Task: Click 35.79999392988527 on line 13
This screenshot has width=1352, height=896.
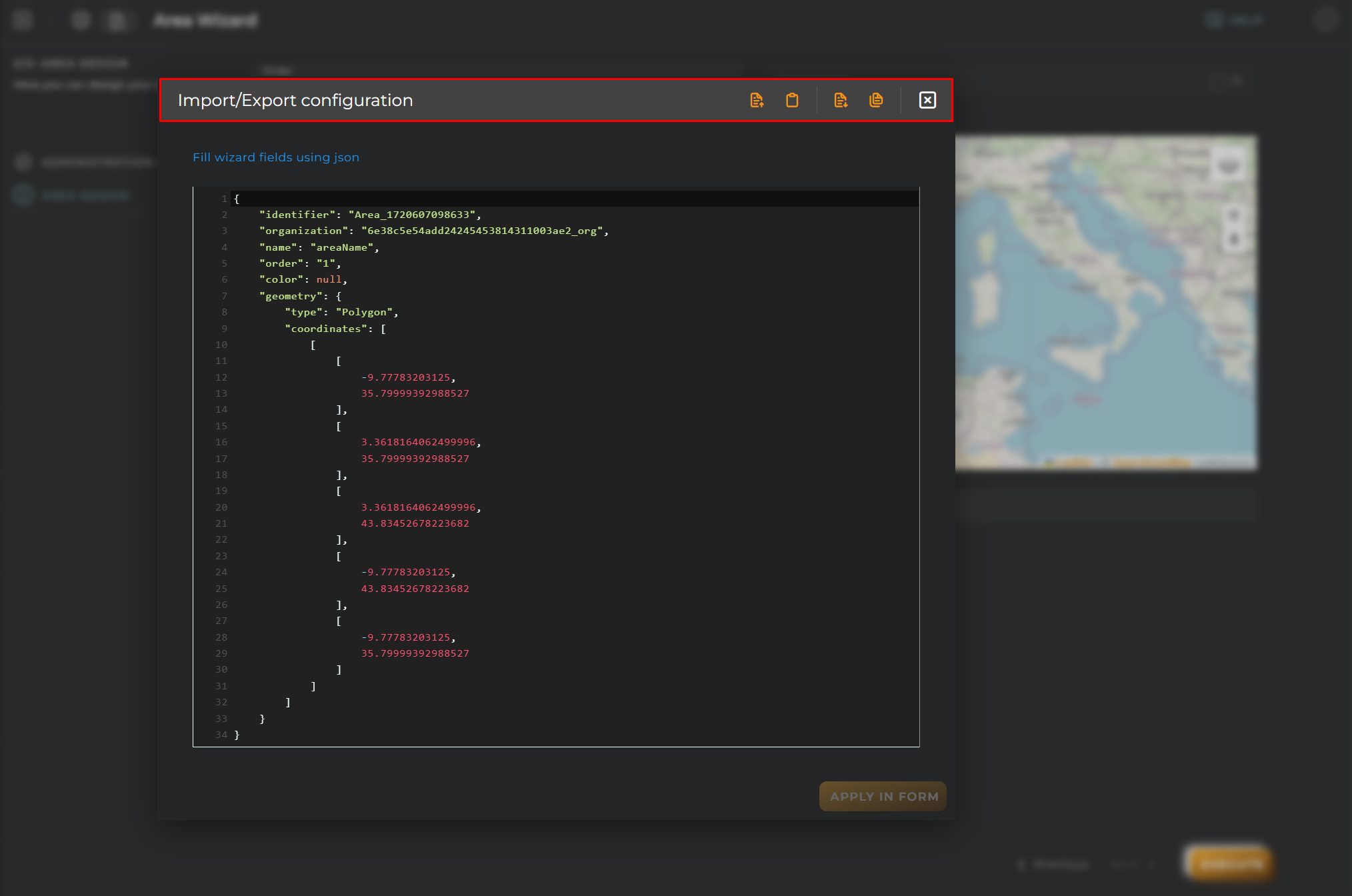Action: tap(415, 393)
